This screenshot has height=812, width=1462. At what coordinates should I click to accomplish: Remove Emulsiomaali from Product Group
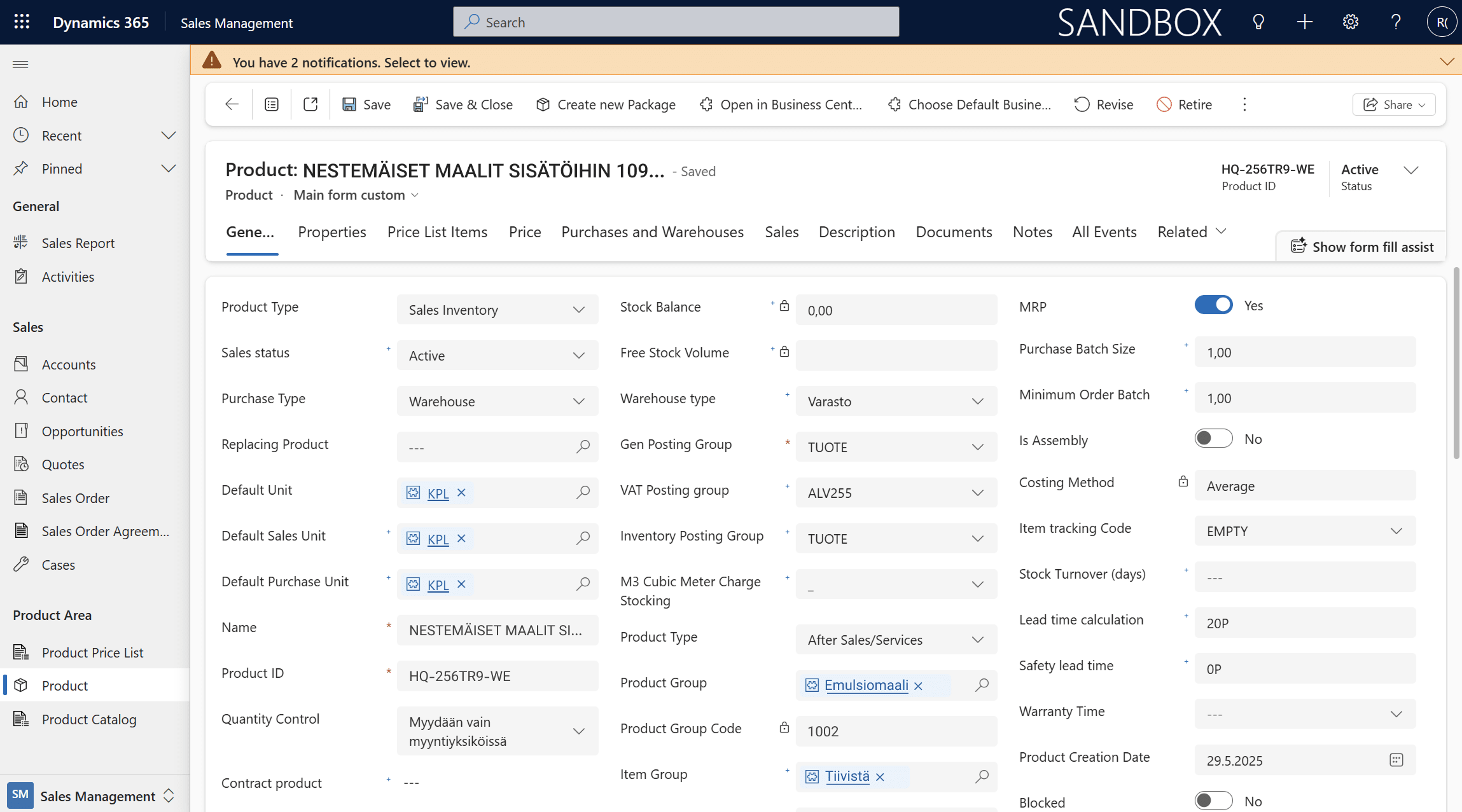pyautogui.click(x=918, y=685)
